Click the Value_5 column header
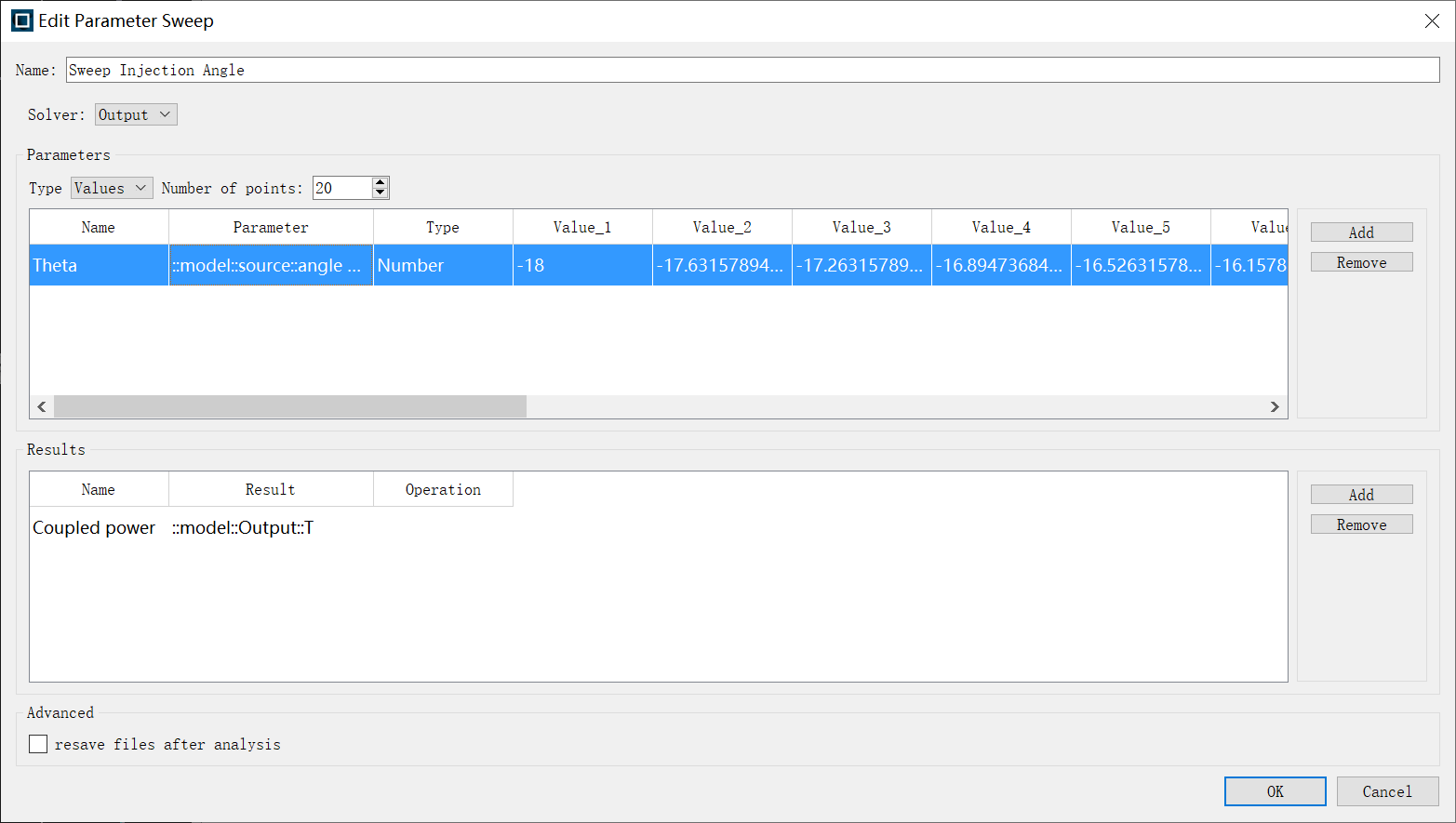The height and width of the screenshot is (823, 1456). (x=1141, y=227)
